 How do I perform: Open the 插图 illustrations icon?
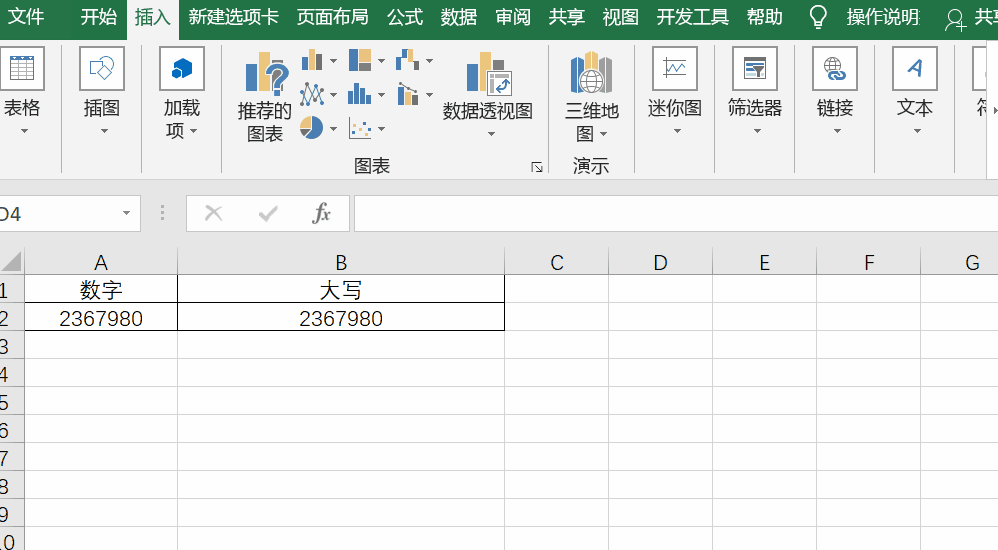click(102, 68)
